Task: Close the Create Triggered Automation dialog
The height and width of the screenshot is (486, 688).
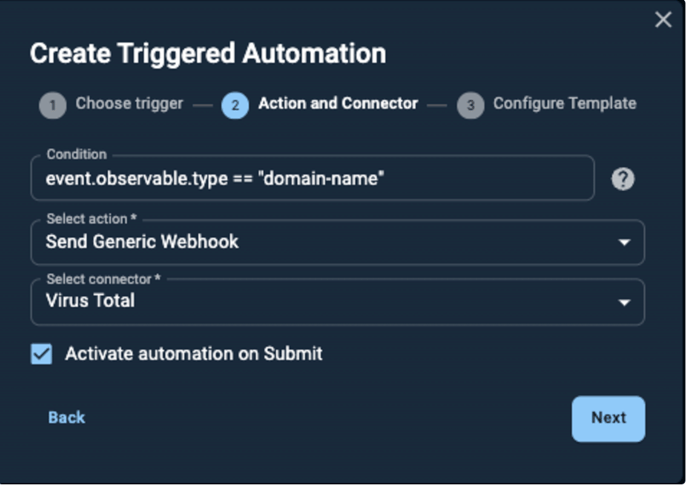Action: point(663,19)
